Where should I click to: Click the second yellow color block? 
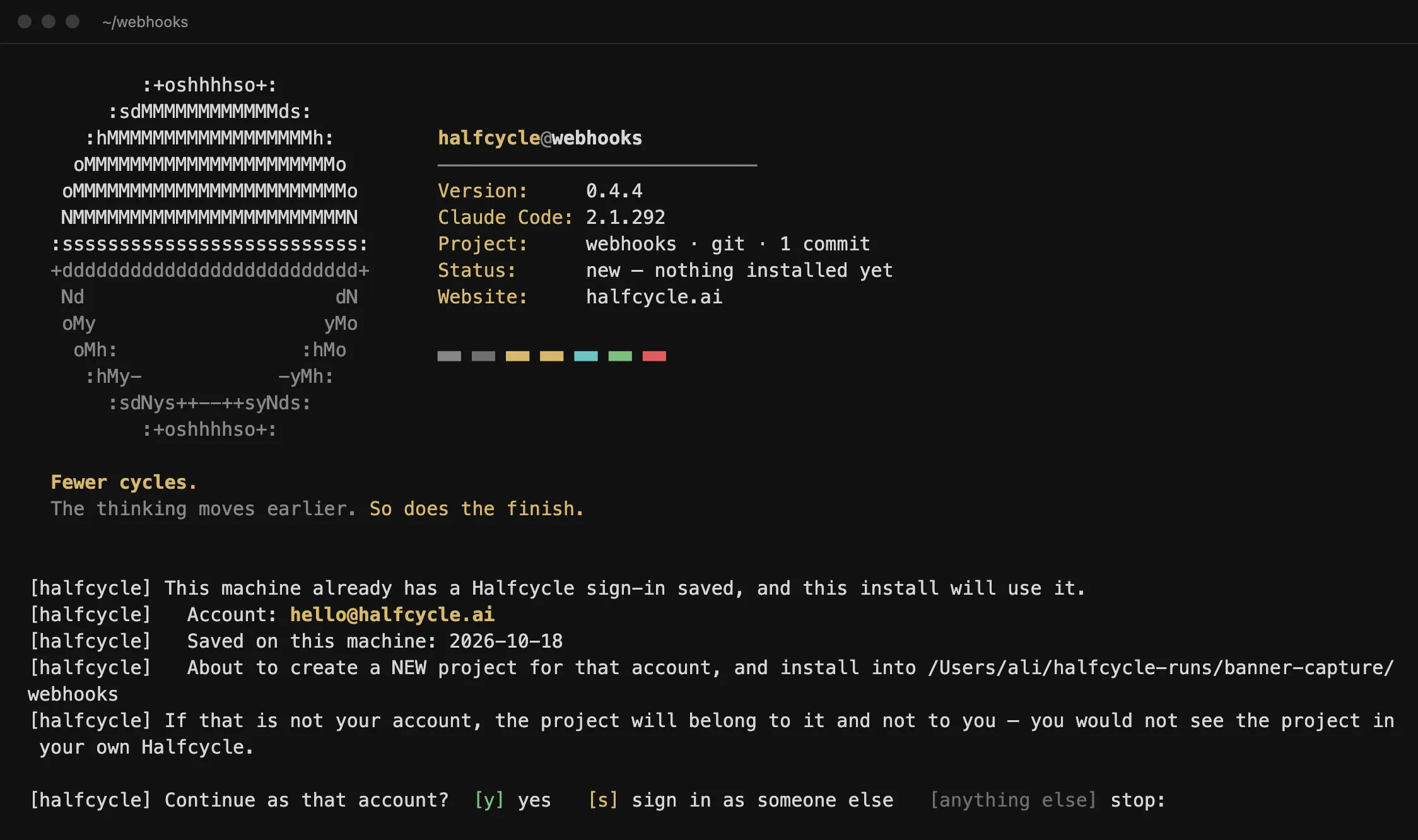pyautogui.click(x=551, y=356)
